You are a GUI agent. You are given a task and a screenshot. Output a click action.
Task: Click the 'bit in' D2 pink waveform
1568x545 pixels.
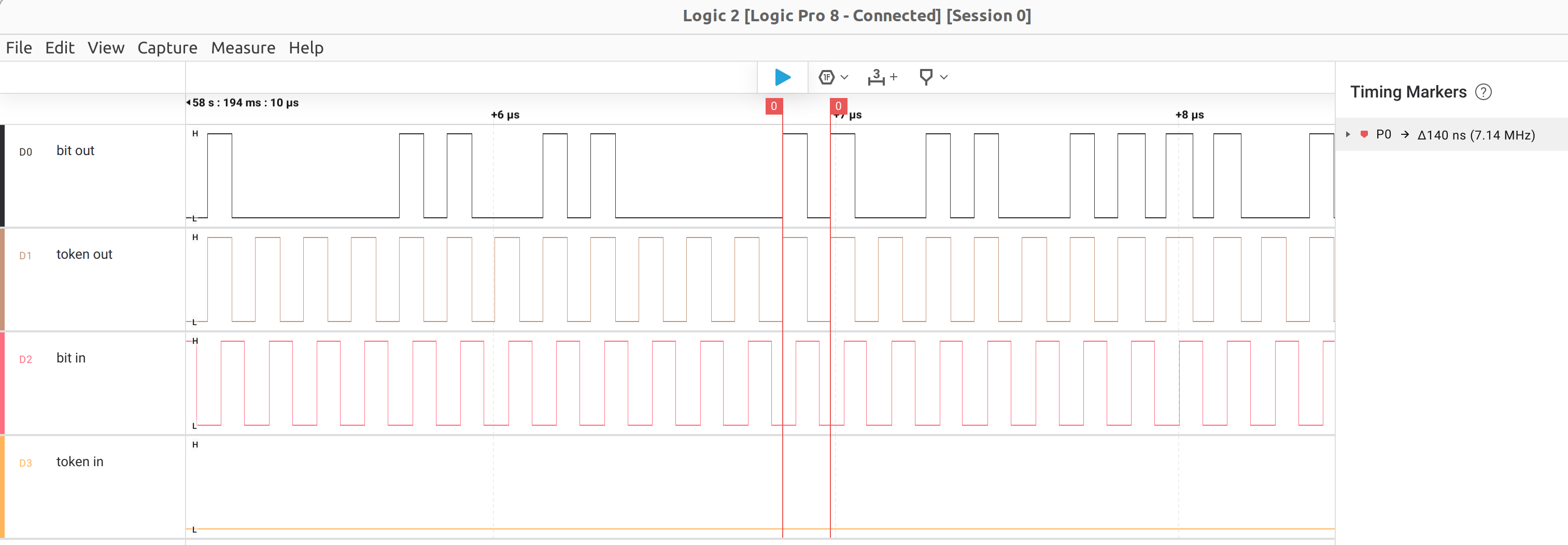click(x=760, y=382)
